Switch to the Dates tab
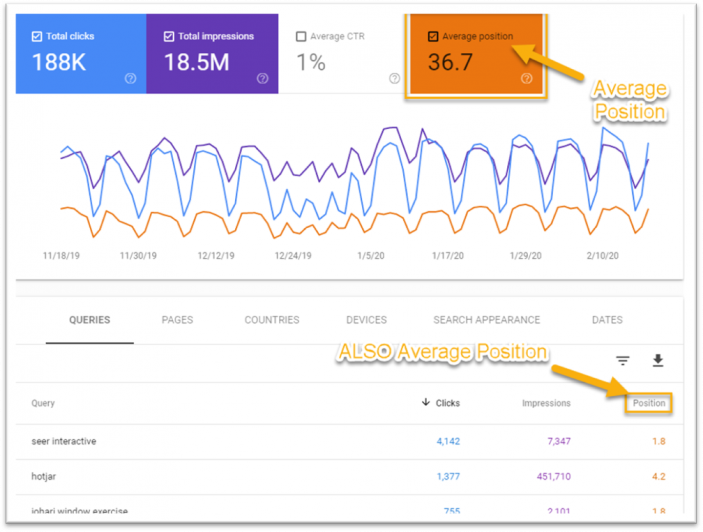The height and width of the screenshot is (532, 703). 607,320
